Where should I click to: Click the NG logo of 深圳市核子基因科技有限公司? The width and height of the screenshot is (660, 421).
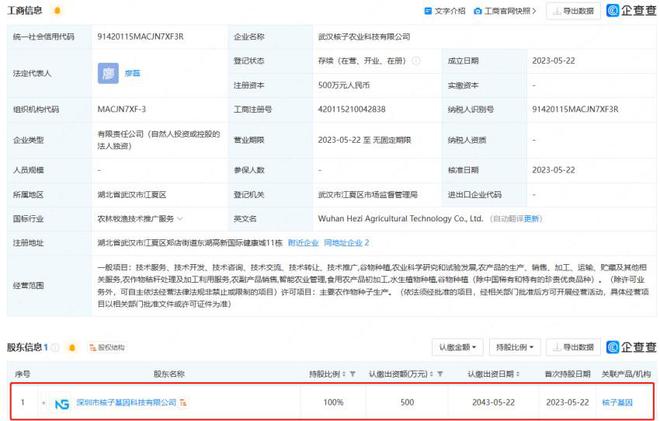62,403
